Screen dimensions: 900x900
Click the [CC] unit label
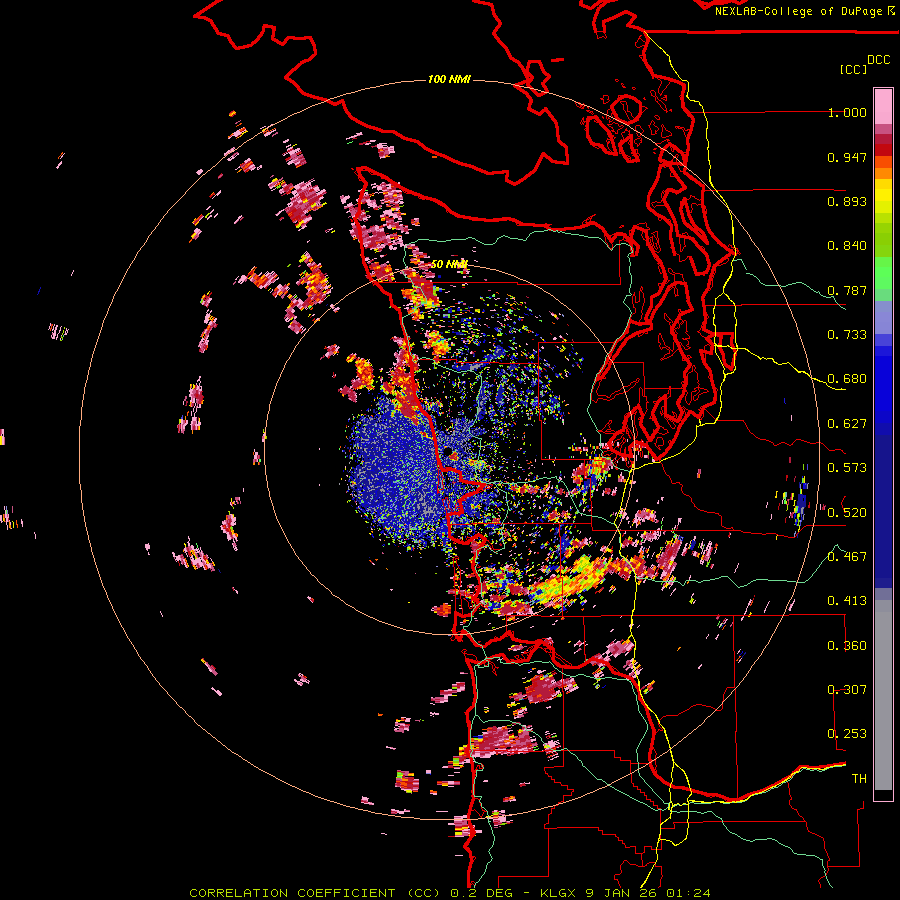click(x=853, y=69)
